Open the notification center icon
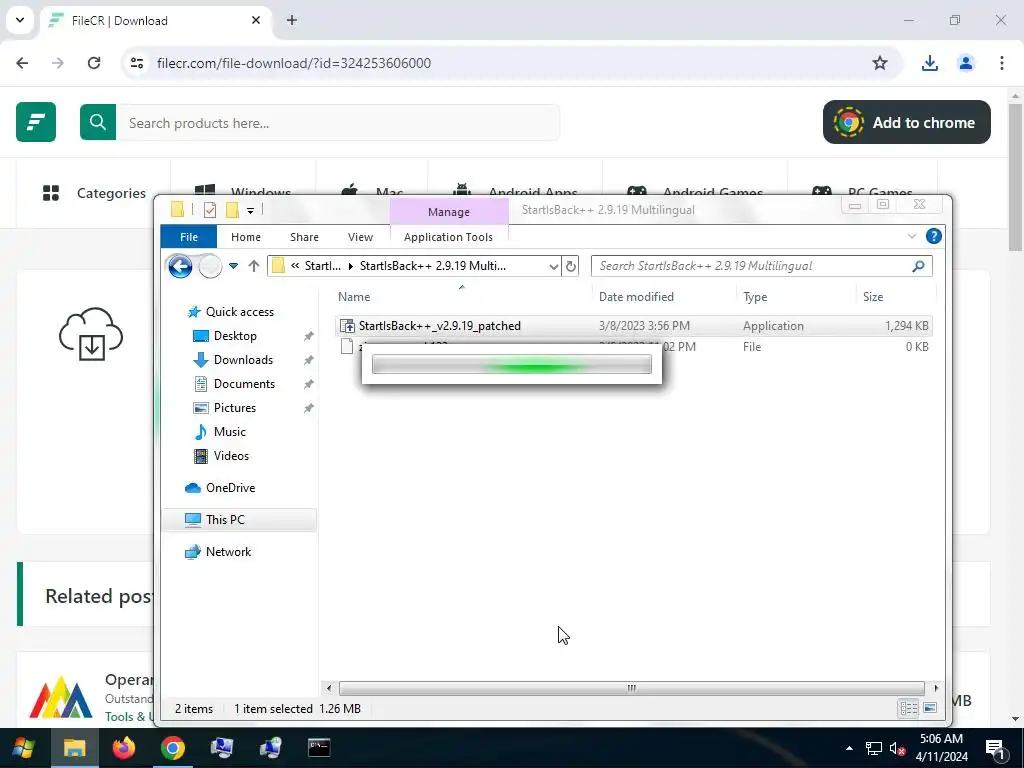 995,748
